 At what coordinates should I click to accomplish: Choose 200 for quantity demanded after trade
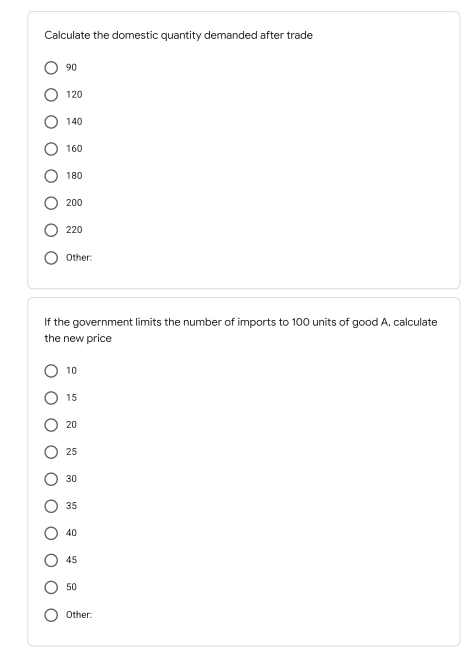(51, 203)
